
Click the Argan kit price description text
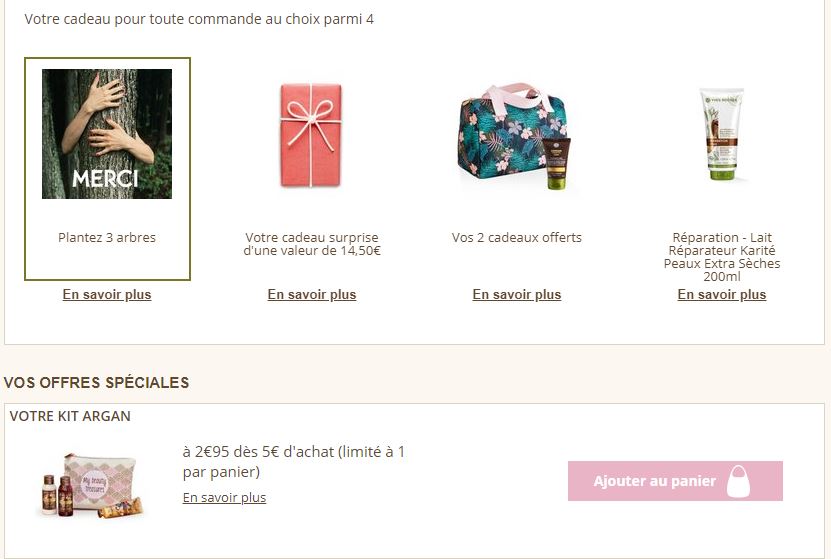pyautogui.click(x=294, y=462)
